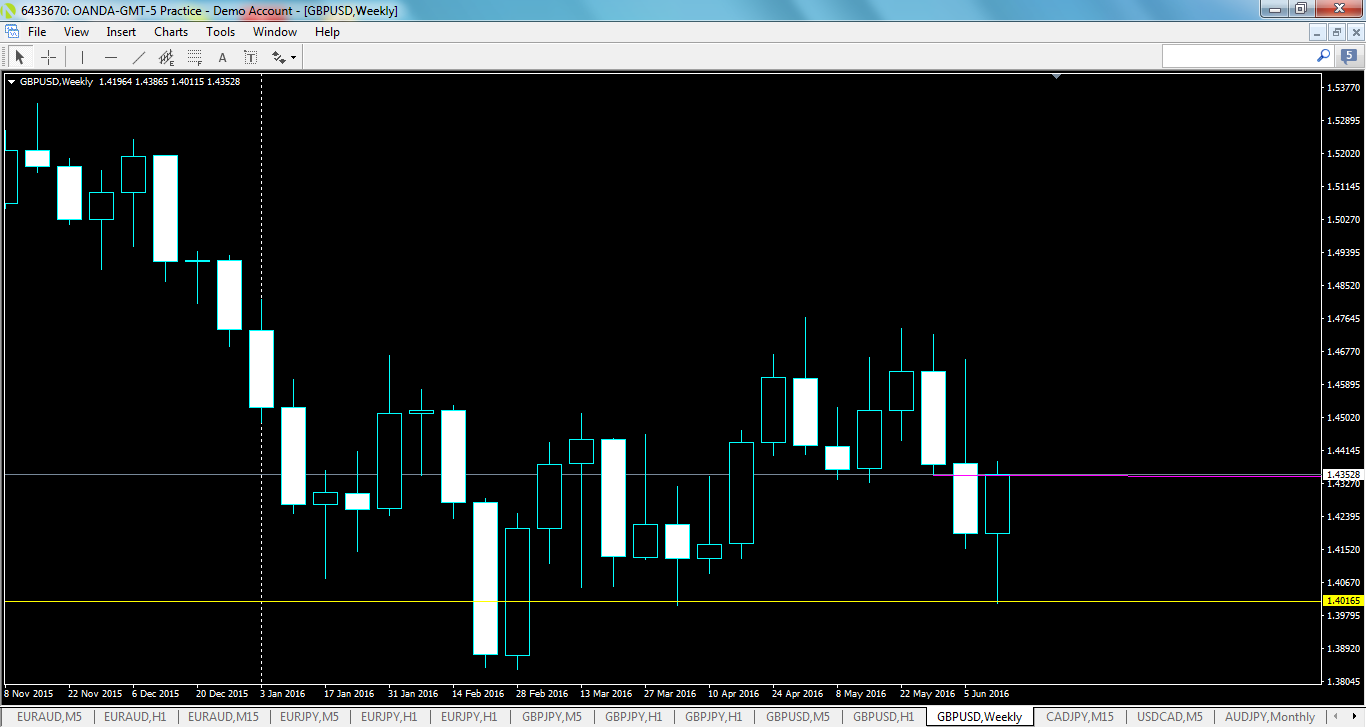Select the text annotation tool

[222, 57]
